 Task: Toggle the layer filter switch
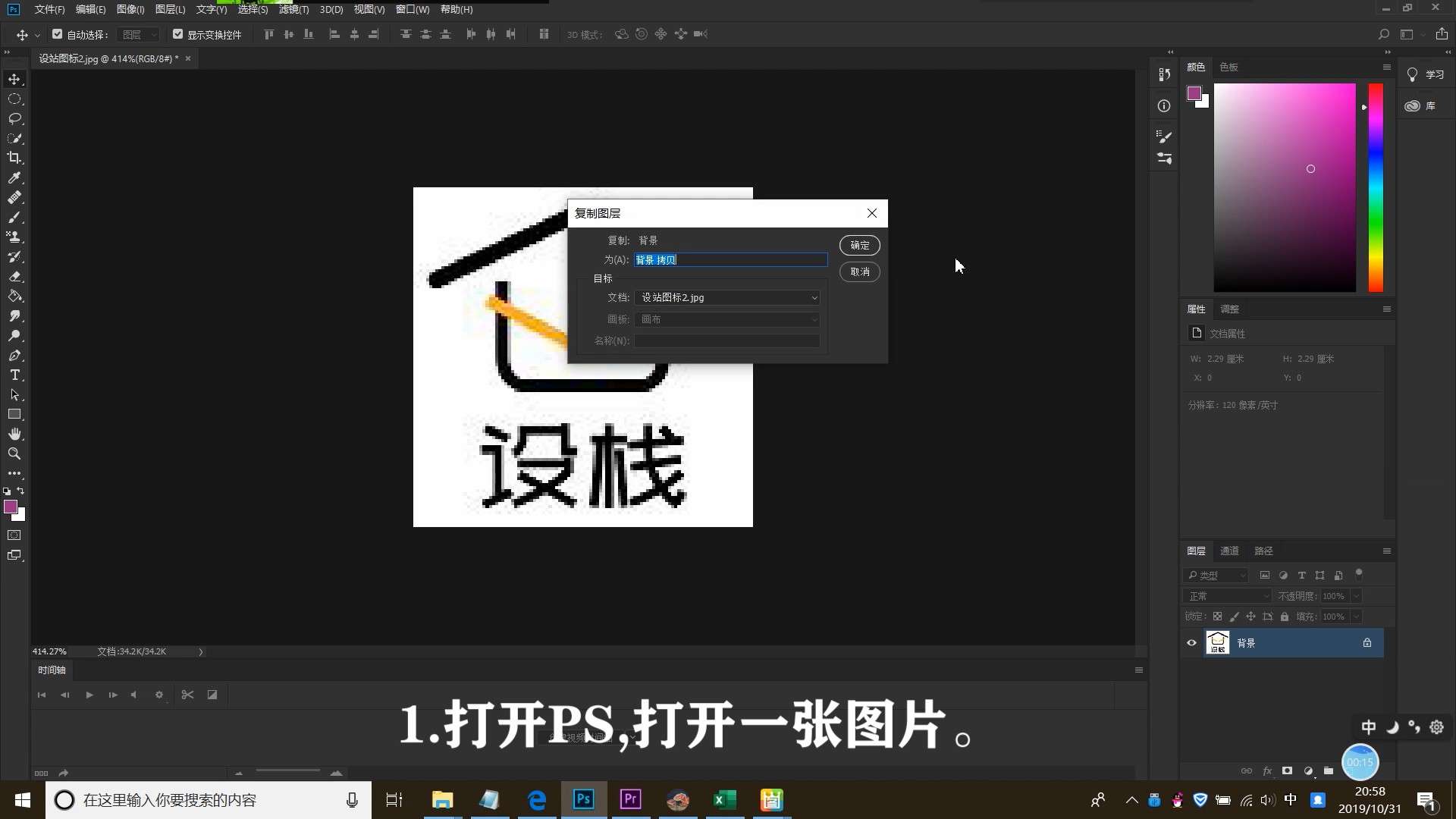1359,574
